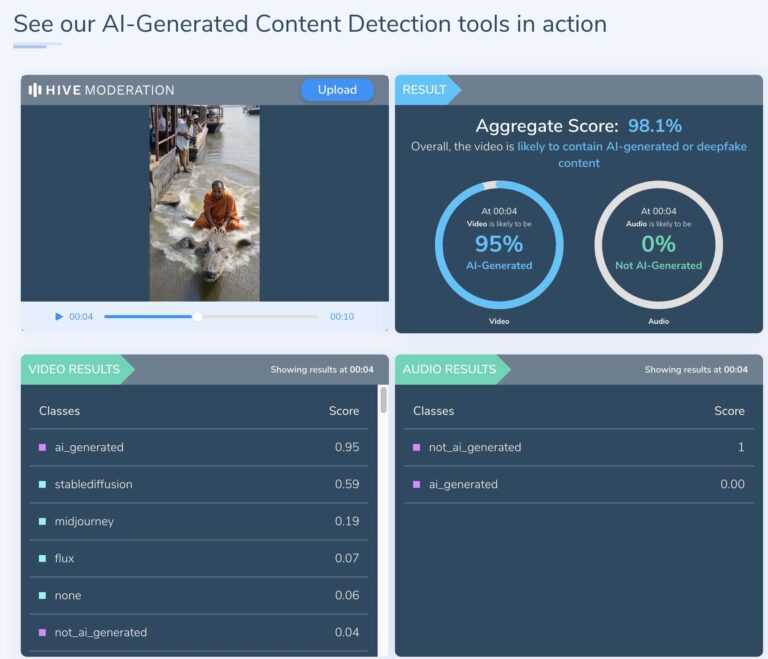Select the RESULT tab header

[x=428, y=90]
